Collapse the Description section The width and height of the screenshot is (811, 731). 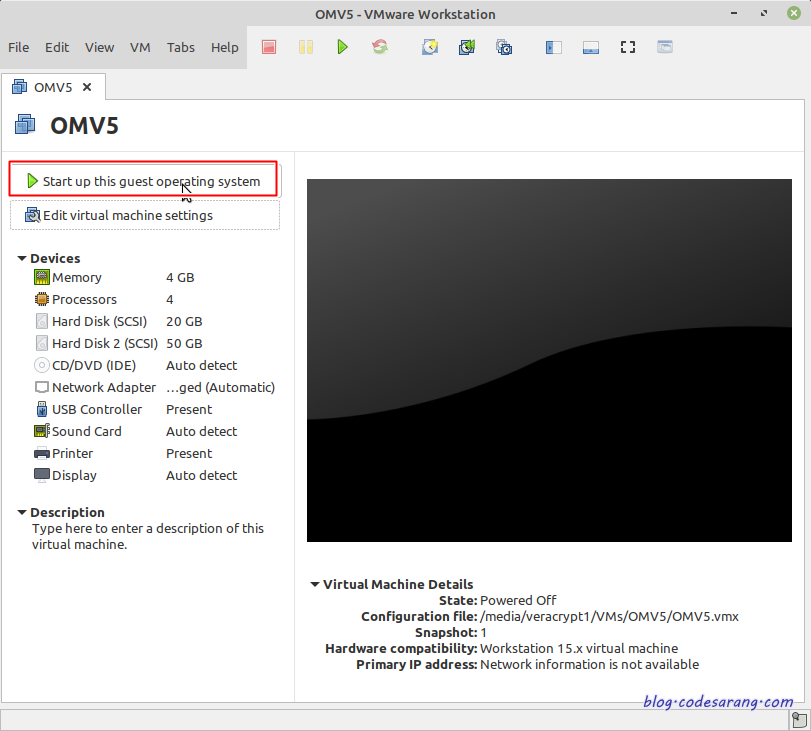pyautogui.click(x=22, y=512)
